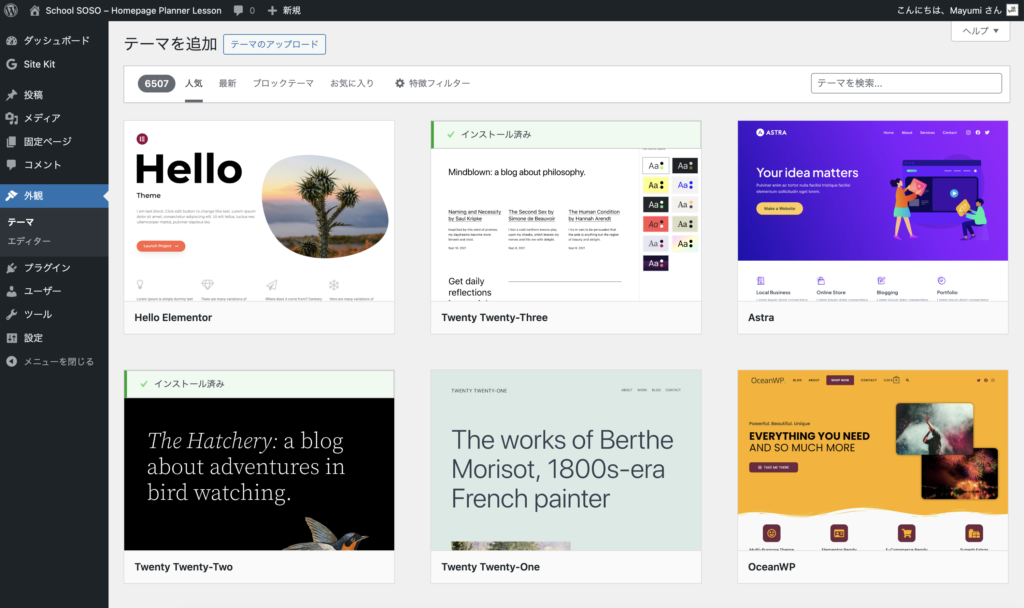Image resolution: width=1024 pixels, height=608 pixels.
Task: Open ダッシュボード in the sidebar
Action: [56, 41]
